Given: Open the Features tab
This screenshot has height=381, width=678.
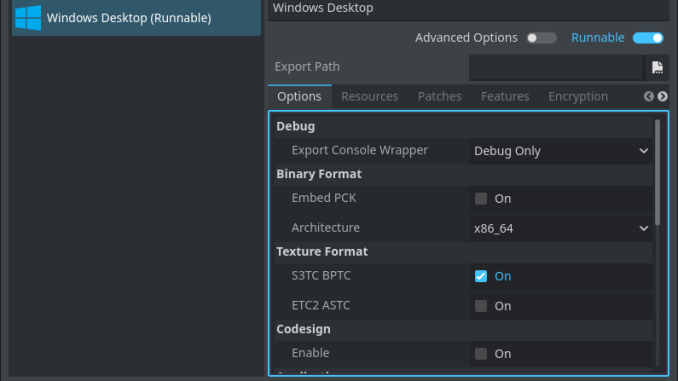Looking at the screenshot, I should (505, 96).
